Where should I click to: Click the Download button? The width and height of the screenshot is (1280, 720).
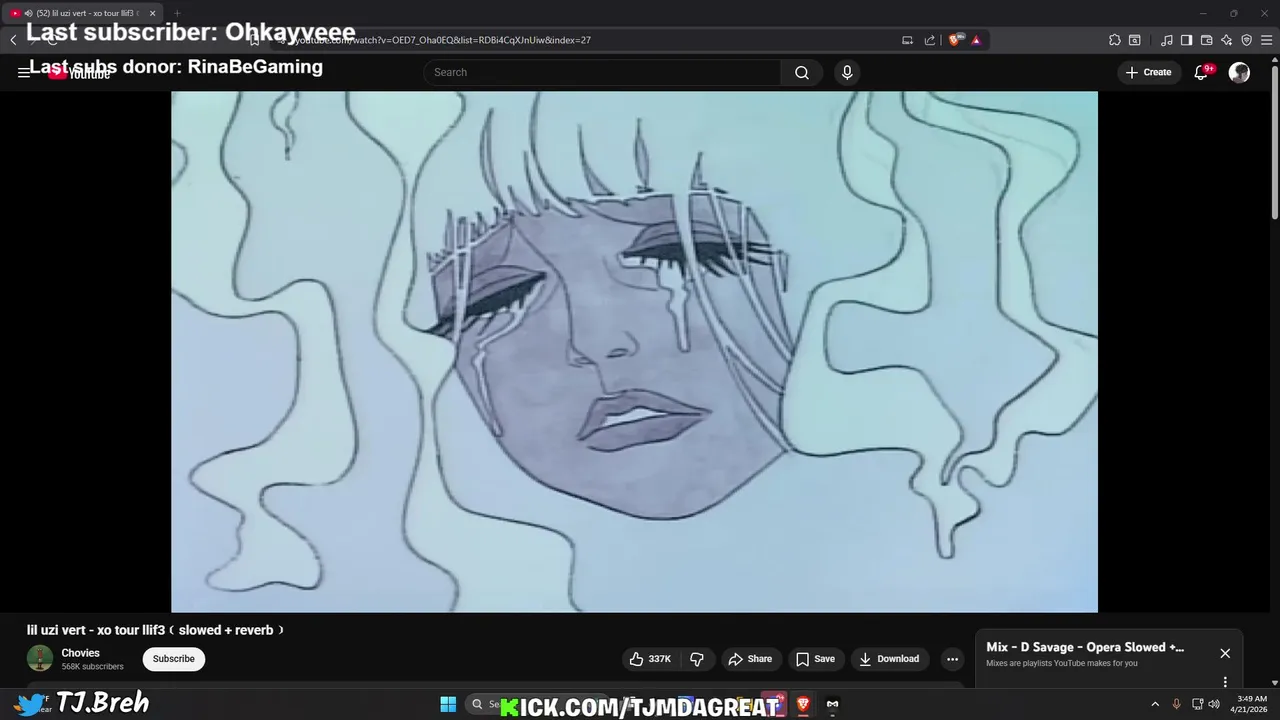[889, 659]
